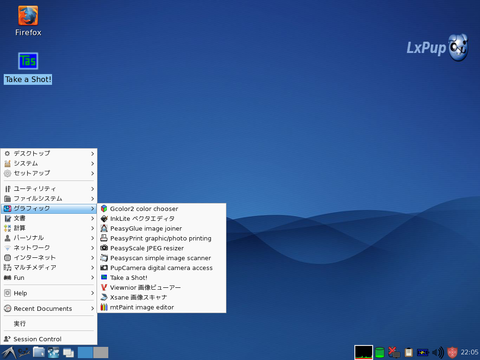Screen dimensions: 480x360
Task: Expand the 文書 submenu arrow
Action: point(92,218)
